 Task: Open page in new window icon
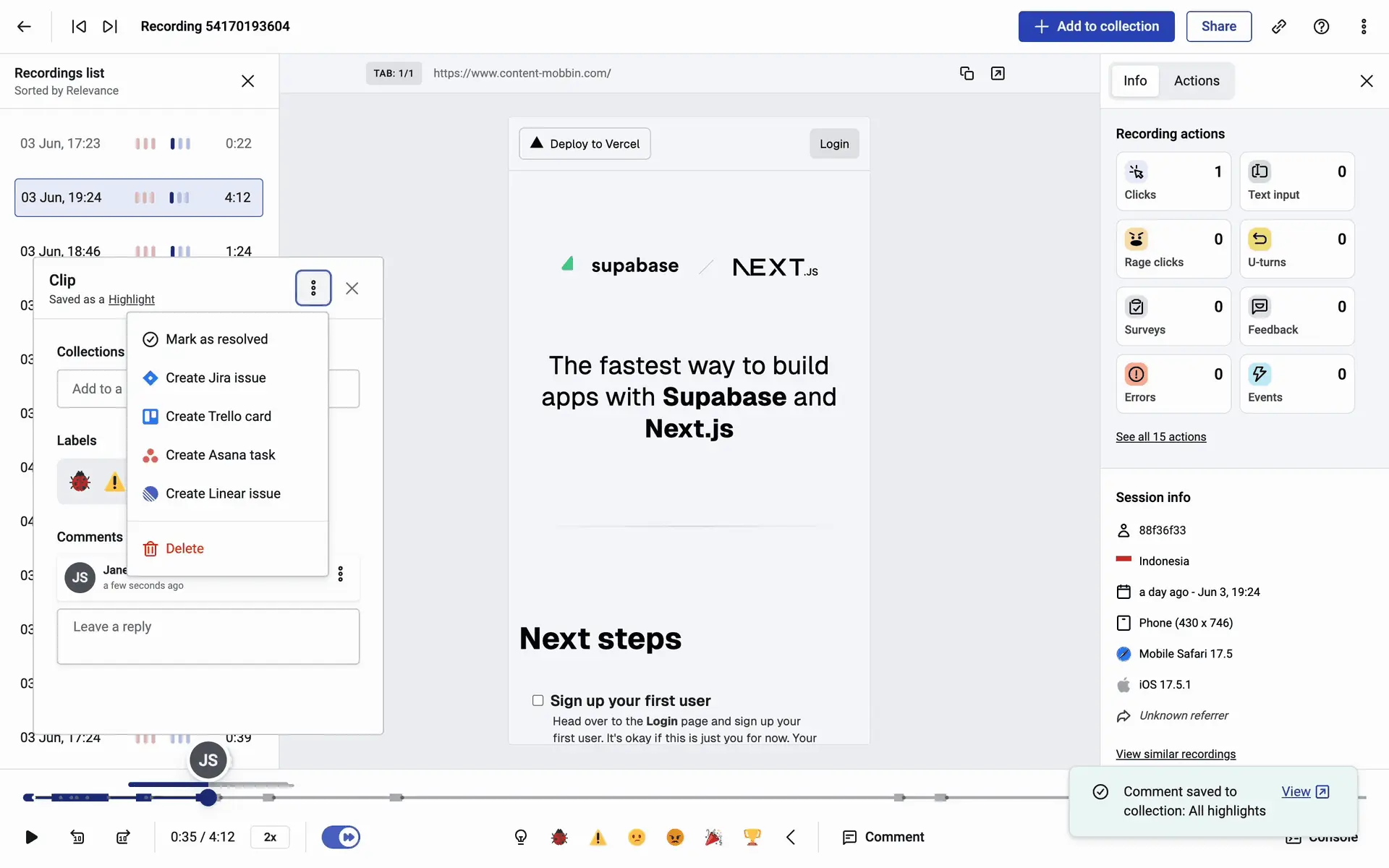(998, 73)
